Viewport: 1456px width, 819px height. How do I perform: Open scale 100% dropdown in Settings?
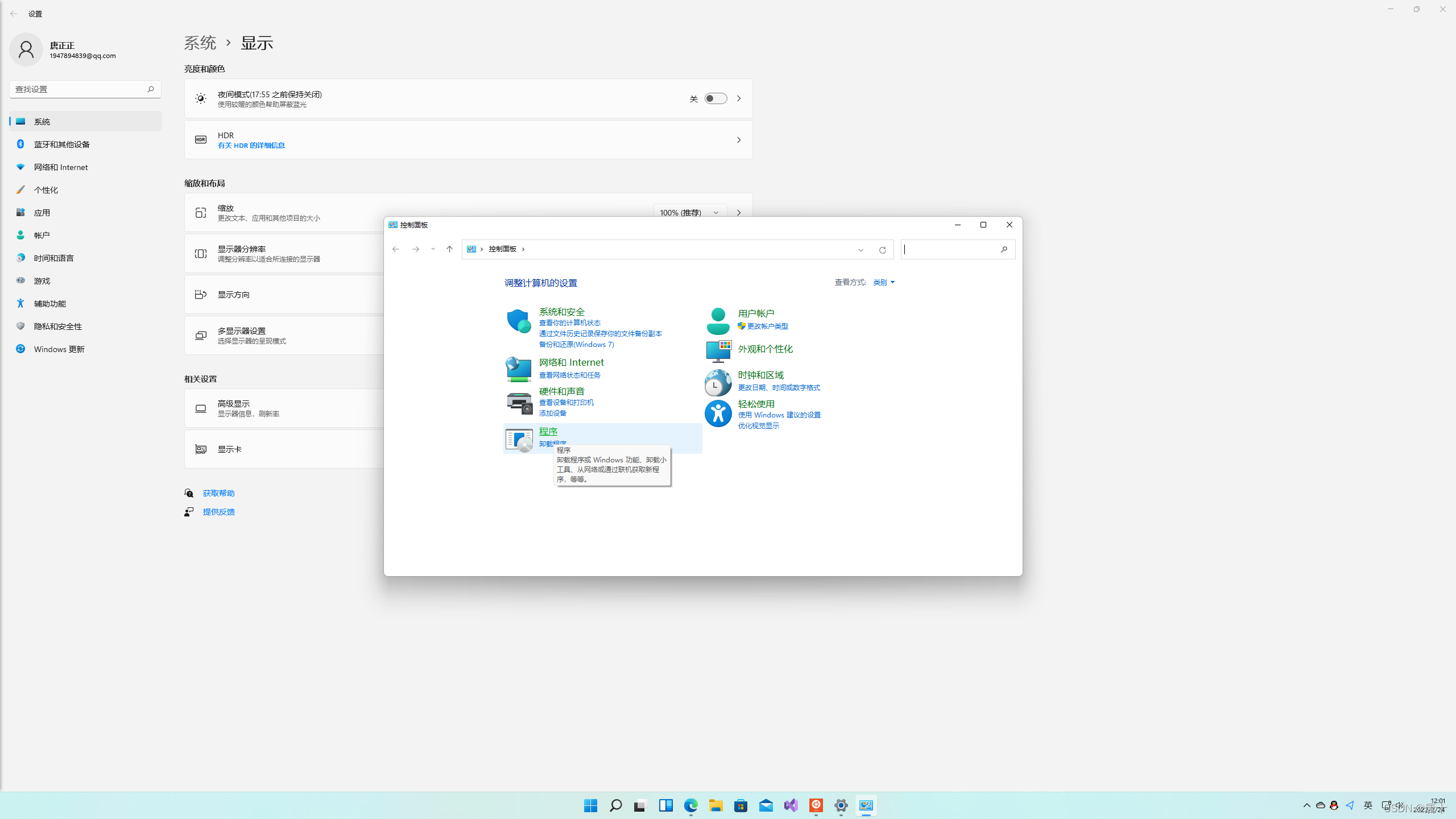click(x=690, y=213)
